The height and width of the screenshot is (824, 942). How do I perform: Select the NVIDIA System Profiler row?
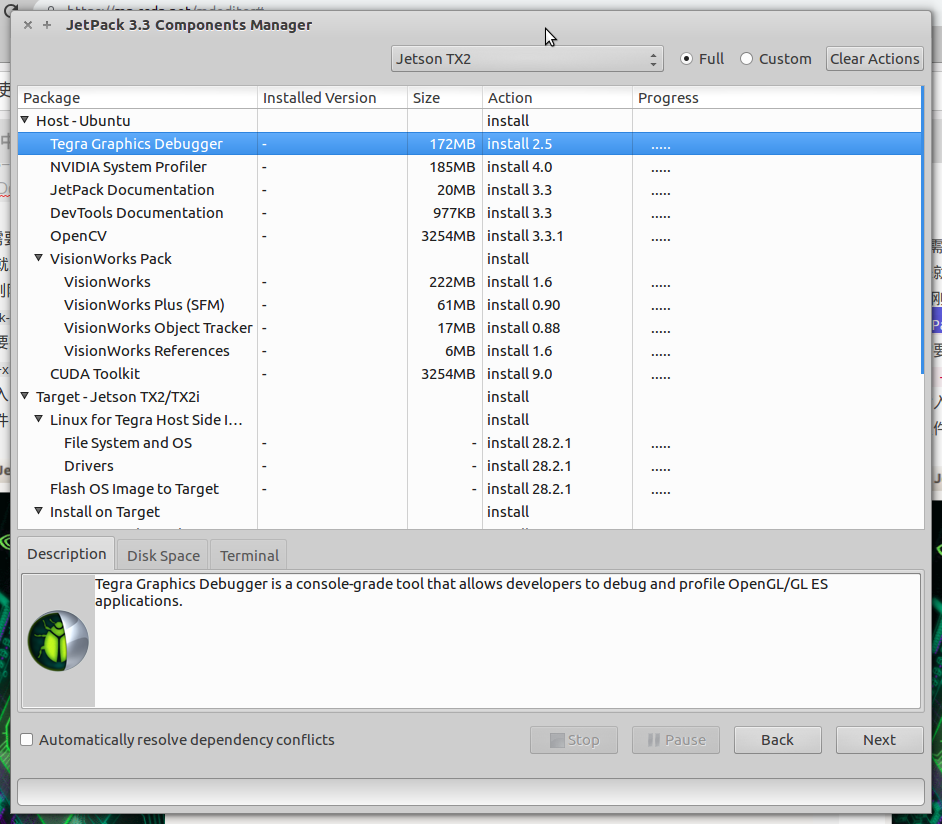click(x=469, y=167)
